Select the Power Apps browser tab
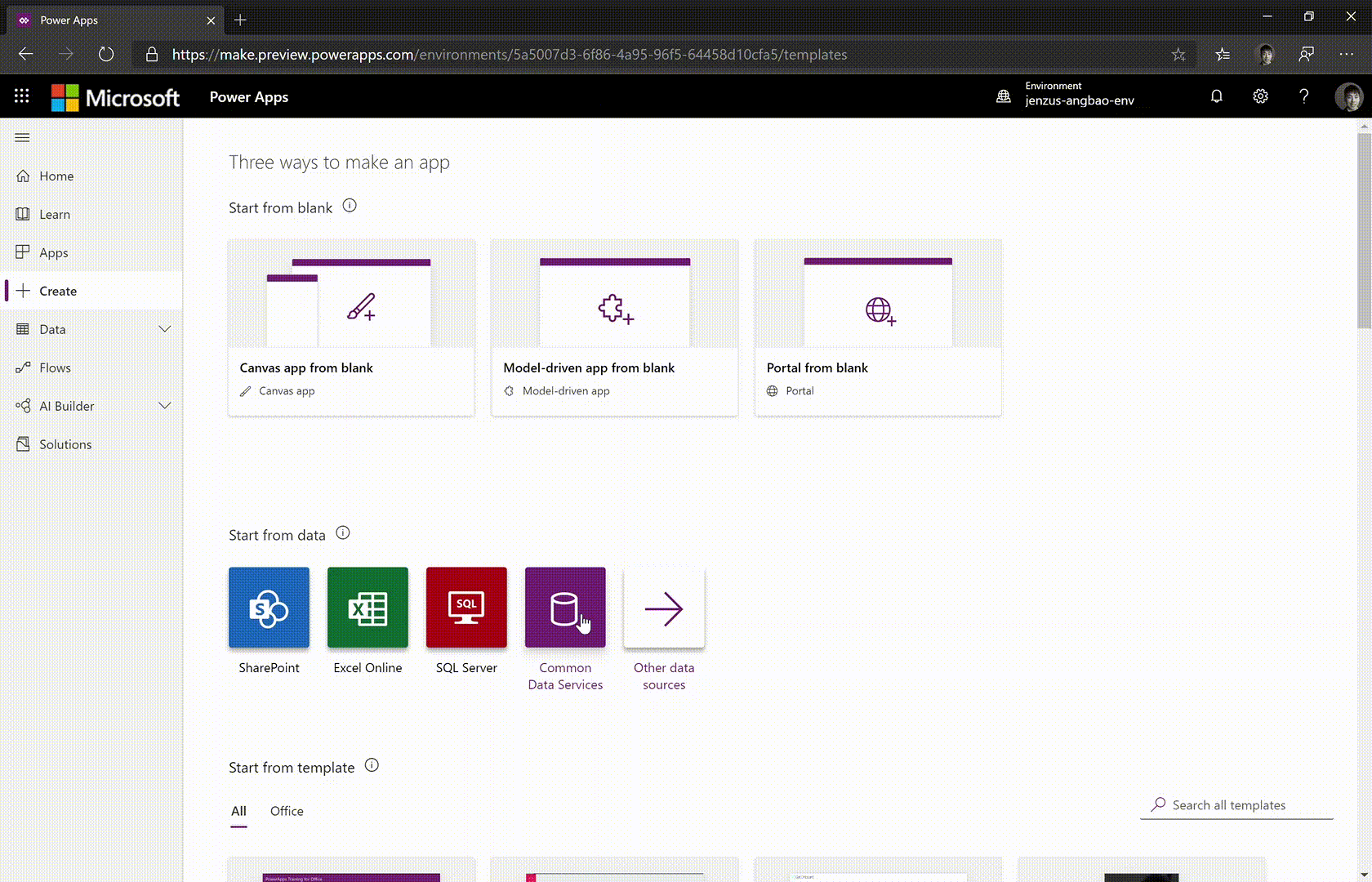1372x882 pixels. click(114, 20)
